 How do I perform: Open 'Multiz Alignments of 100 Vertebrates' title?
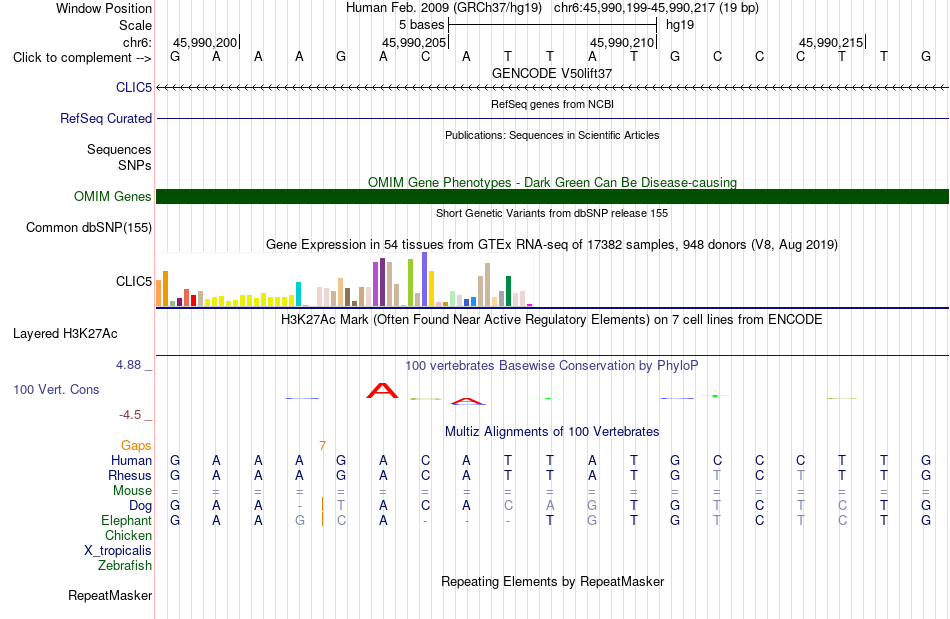click(552, 431)
